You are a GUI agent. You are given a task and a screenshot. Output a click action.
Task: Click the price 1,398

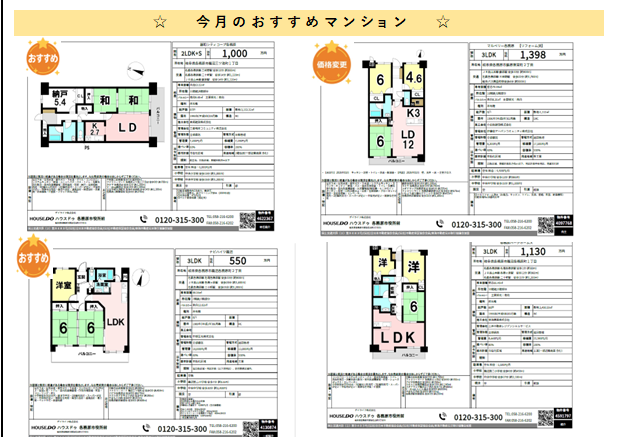click(533, 55)
